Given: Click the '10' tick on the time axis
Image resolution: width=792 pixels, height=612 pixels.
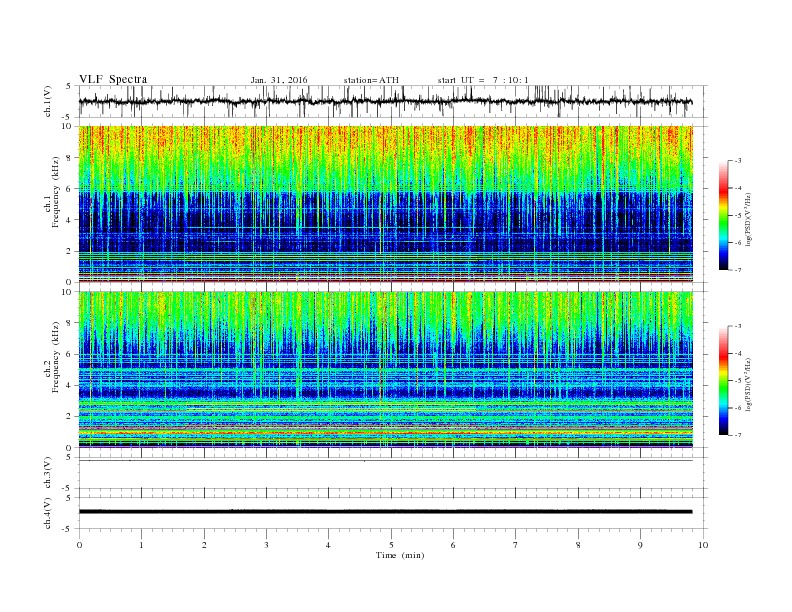Looking at the screenshot, I should pyautogui.click(x=703, y=545).
